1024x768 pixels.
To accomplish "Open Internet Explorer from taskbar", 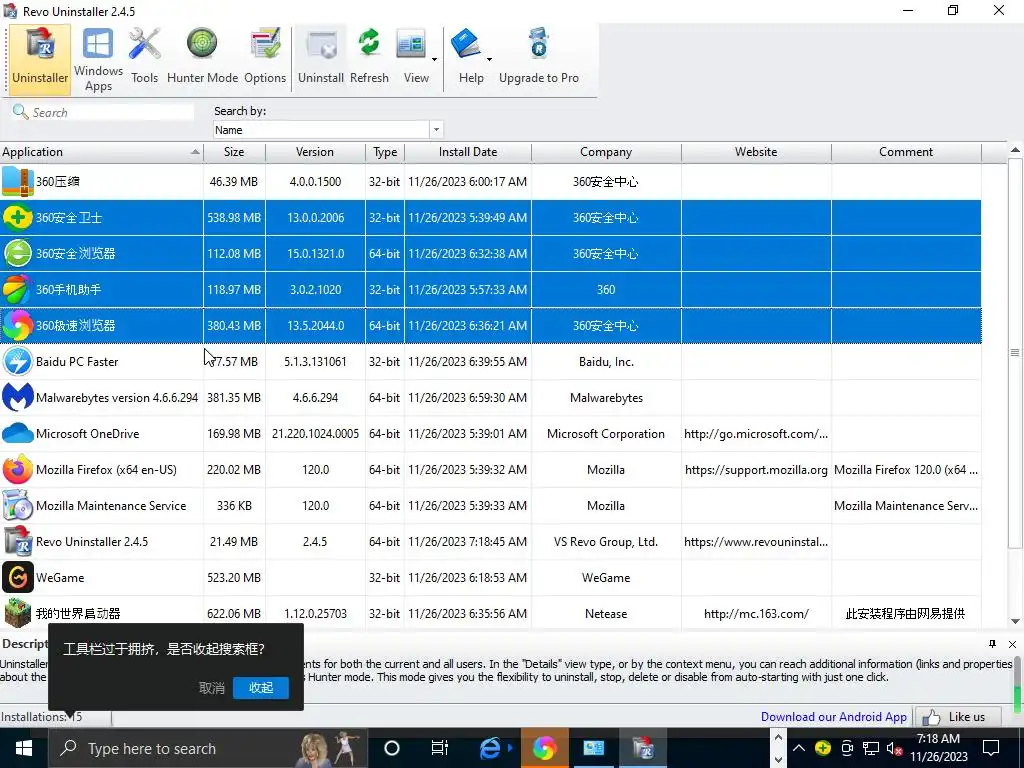I will [x=490, y=748].
